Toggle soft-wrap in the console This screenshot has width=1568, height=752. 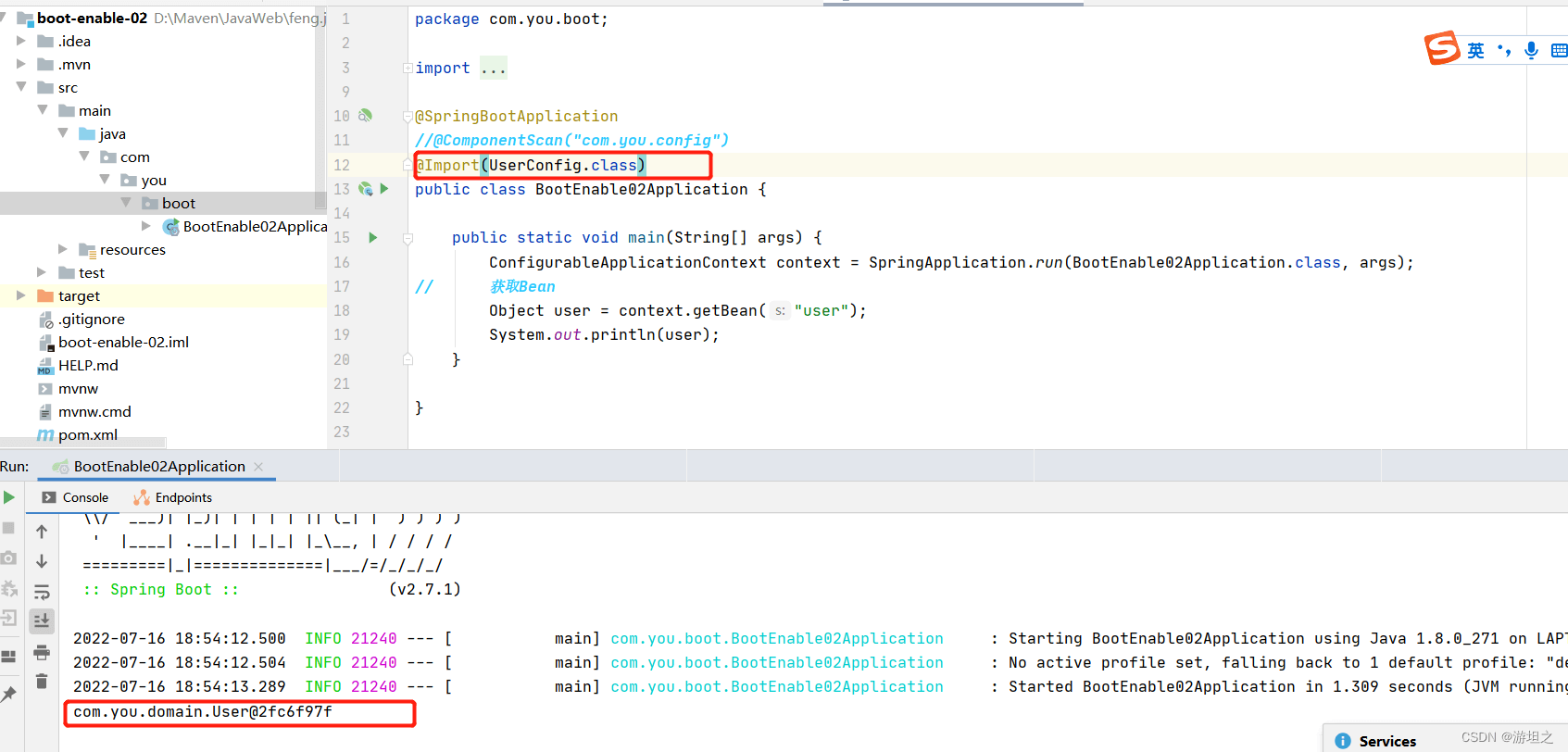pos(42,592)
